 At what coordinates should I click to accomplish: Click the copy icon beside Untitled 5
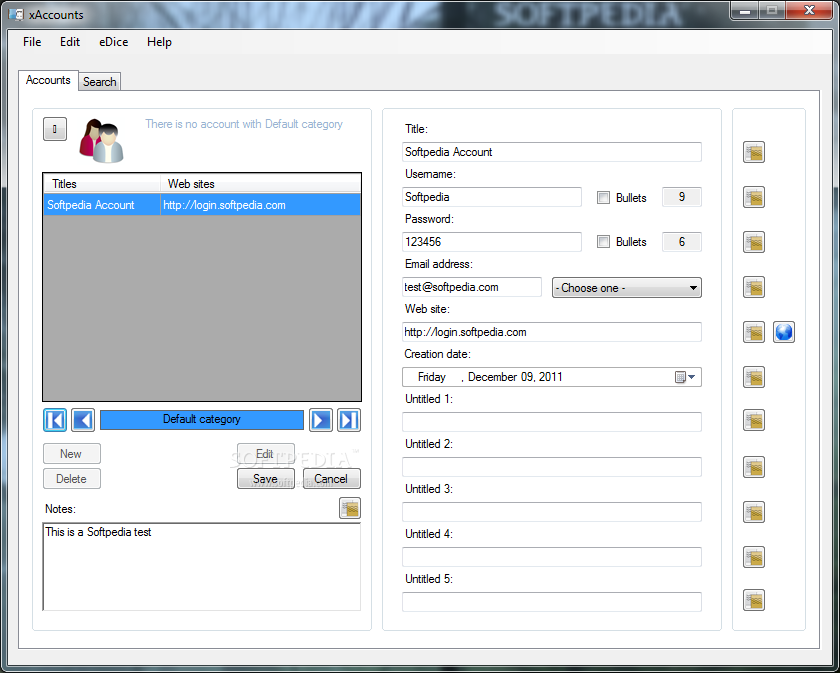754,600
